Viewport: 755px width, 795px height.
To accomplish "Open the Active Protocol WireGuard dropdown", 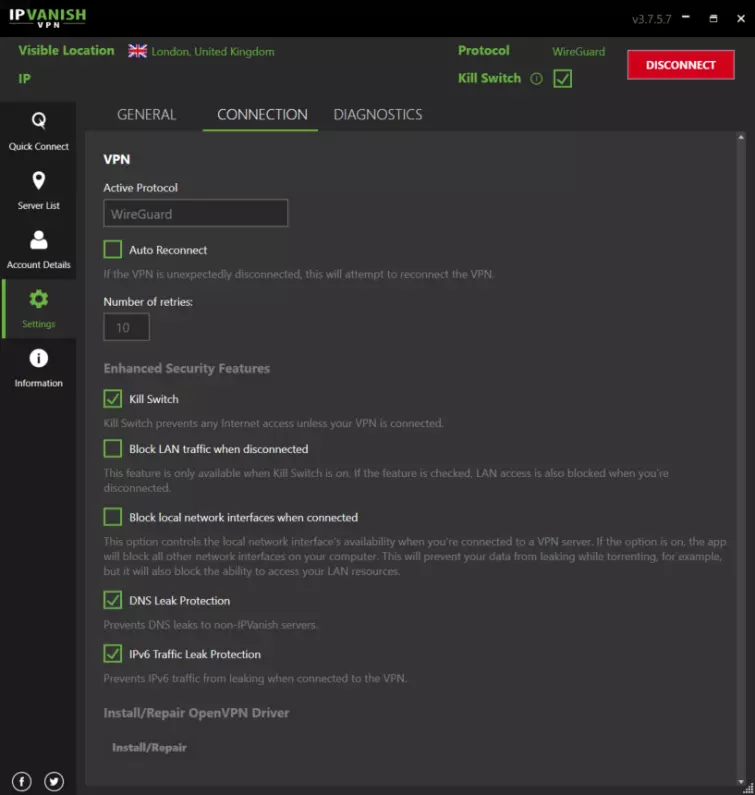I will [196, 213].
